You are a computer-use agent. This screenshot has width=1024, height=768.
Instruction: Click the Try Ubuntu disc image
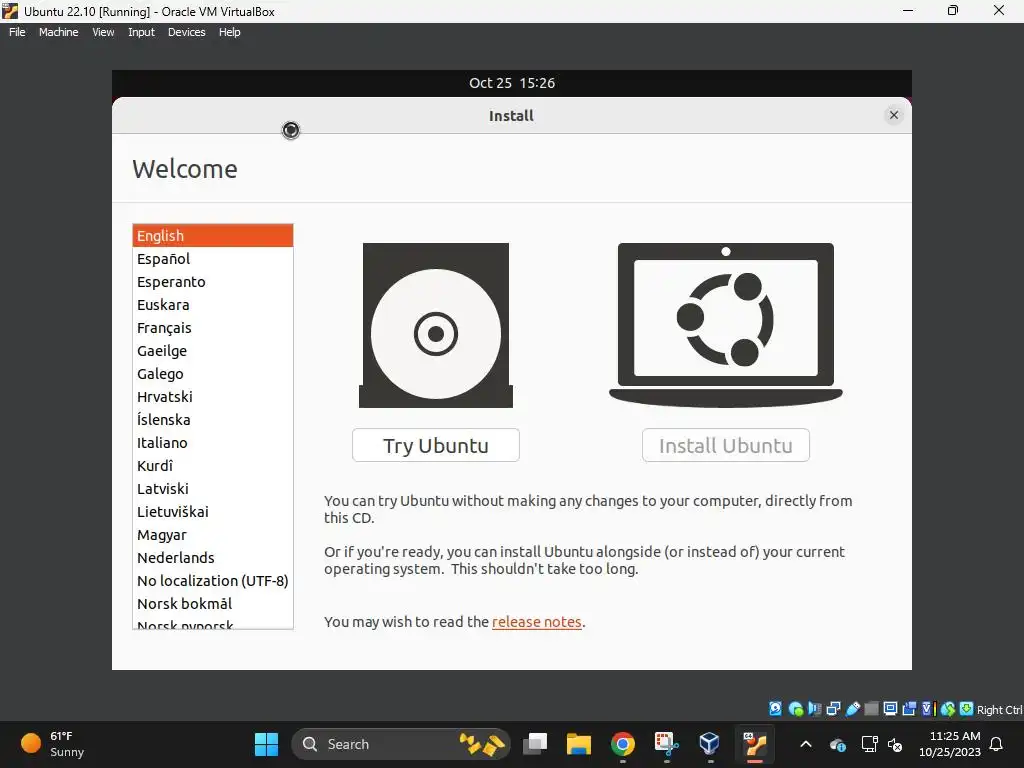click(436, 325)
